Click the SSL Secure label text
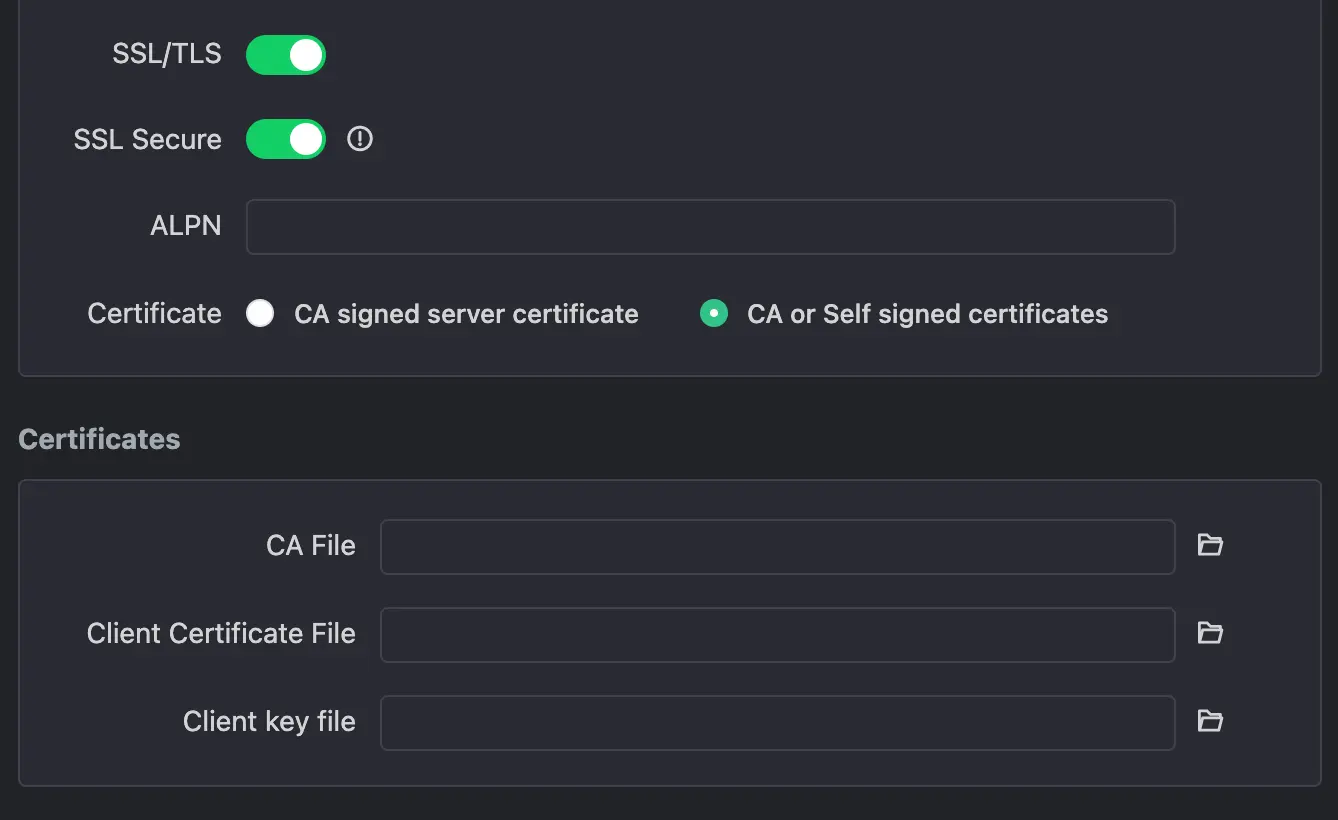 coord(147,139)
